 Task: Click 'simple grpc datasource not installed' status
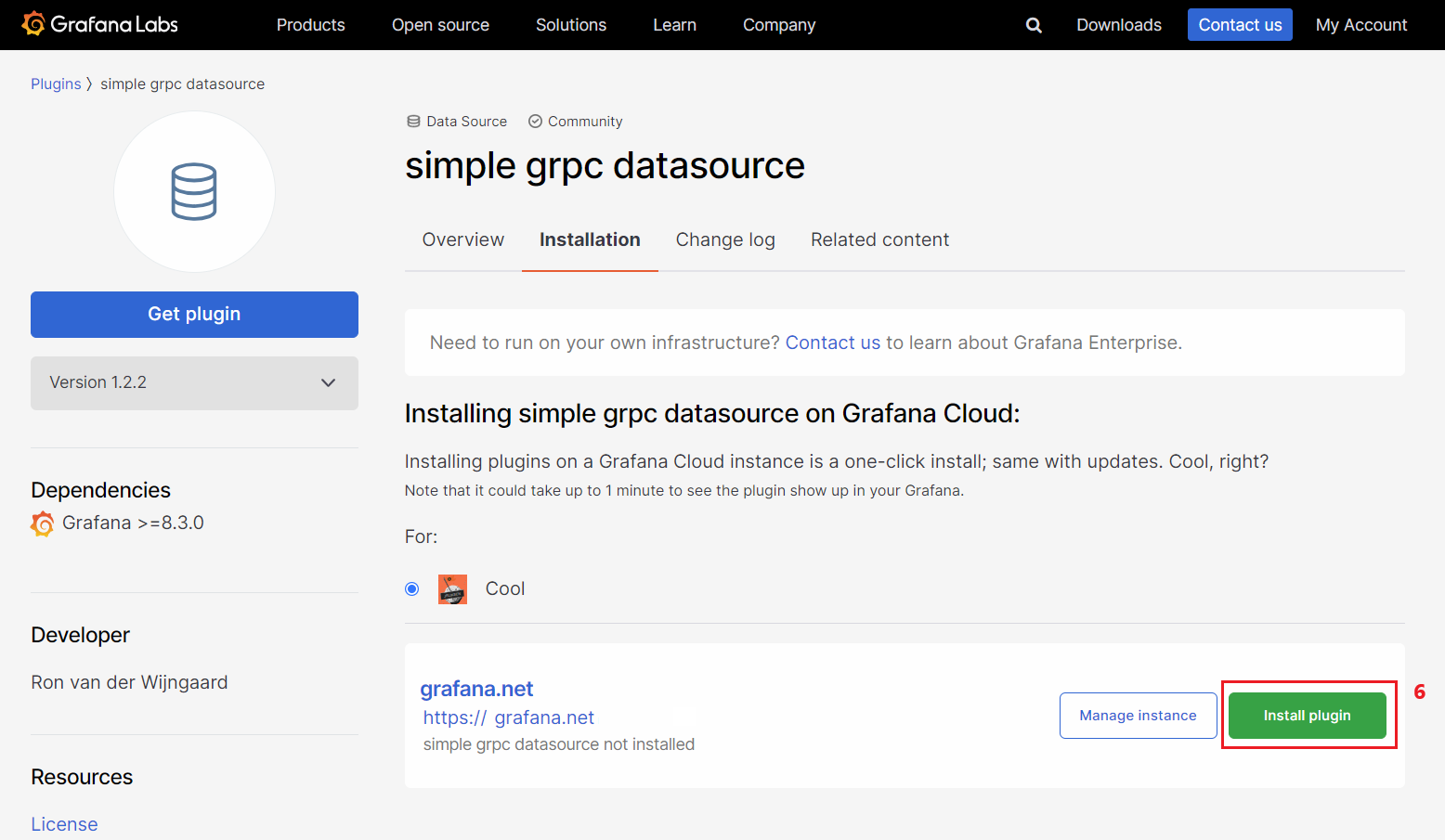pyautogui.click(x=559, y=744)
